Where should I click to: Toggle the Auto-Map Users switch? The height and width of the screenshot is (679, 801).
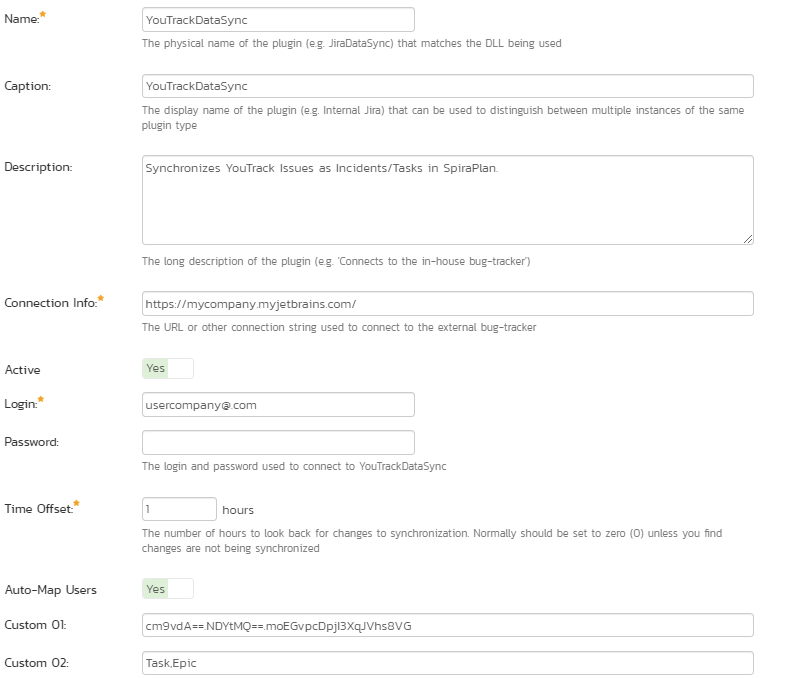168,589
